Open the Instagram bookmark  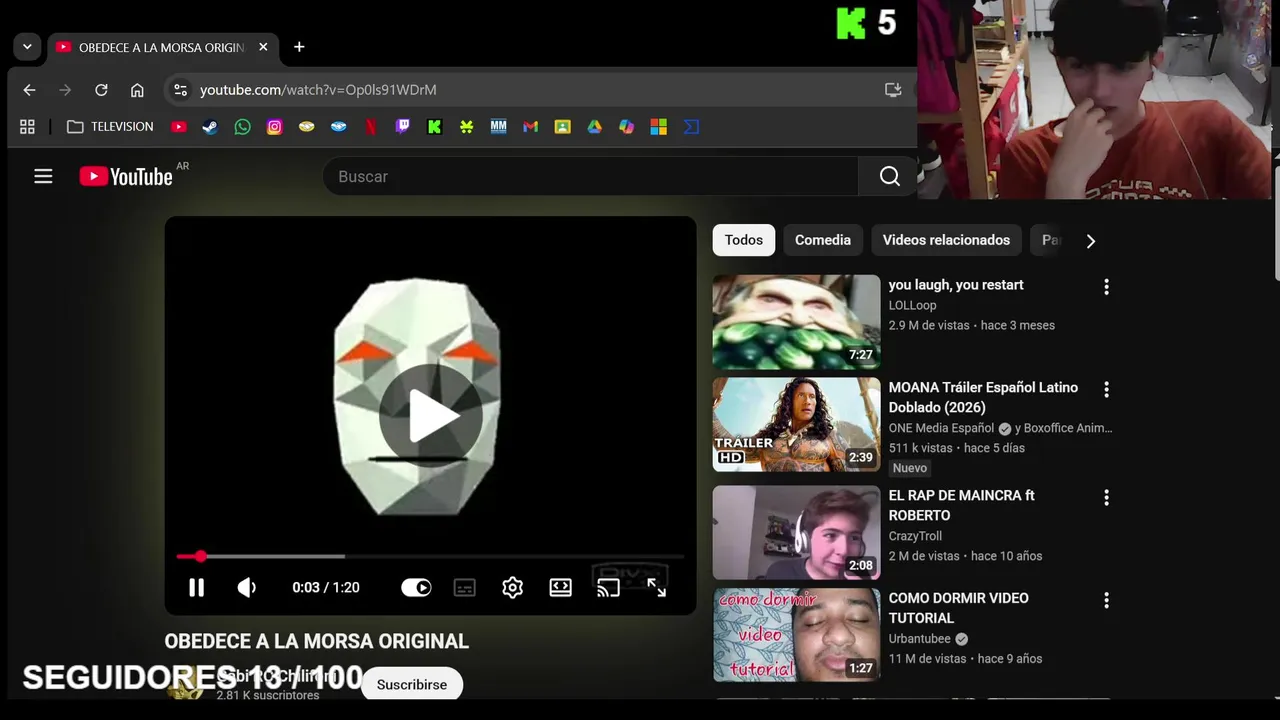[x=274, y=127]
